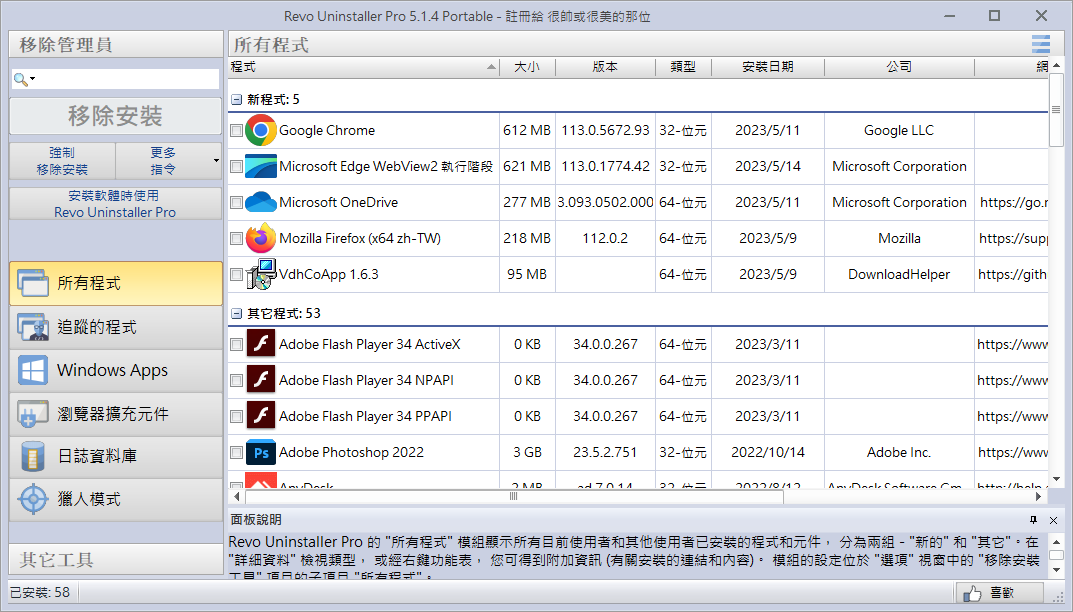Viewport: 1073px width, 612px height.
Task: Click the Adobe Photoshop 2022 Ps icon
Action: coord(261,452)
